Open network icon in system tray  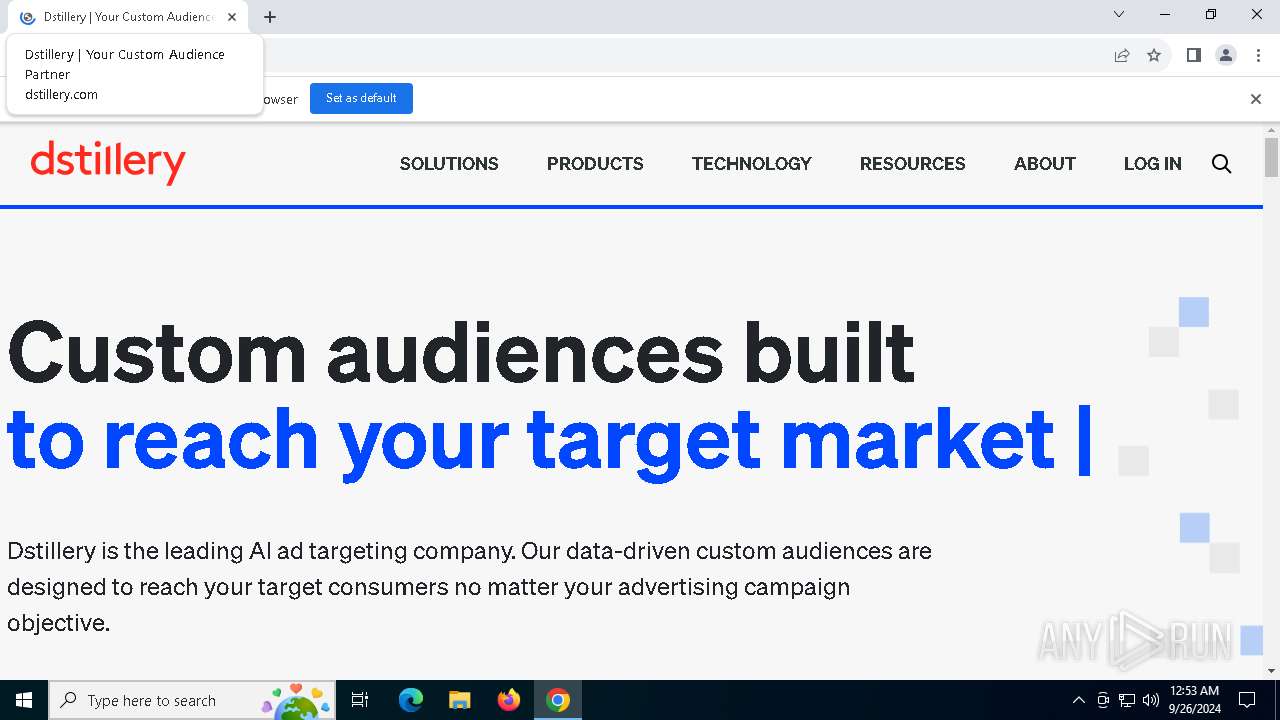coord(1127,700)
